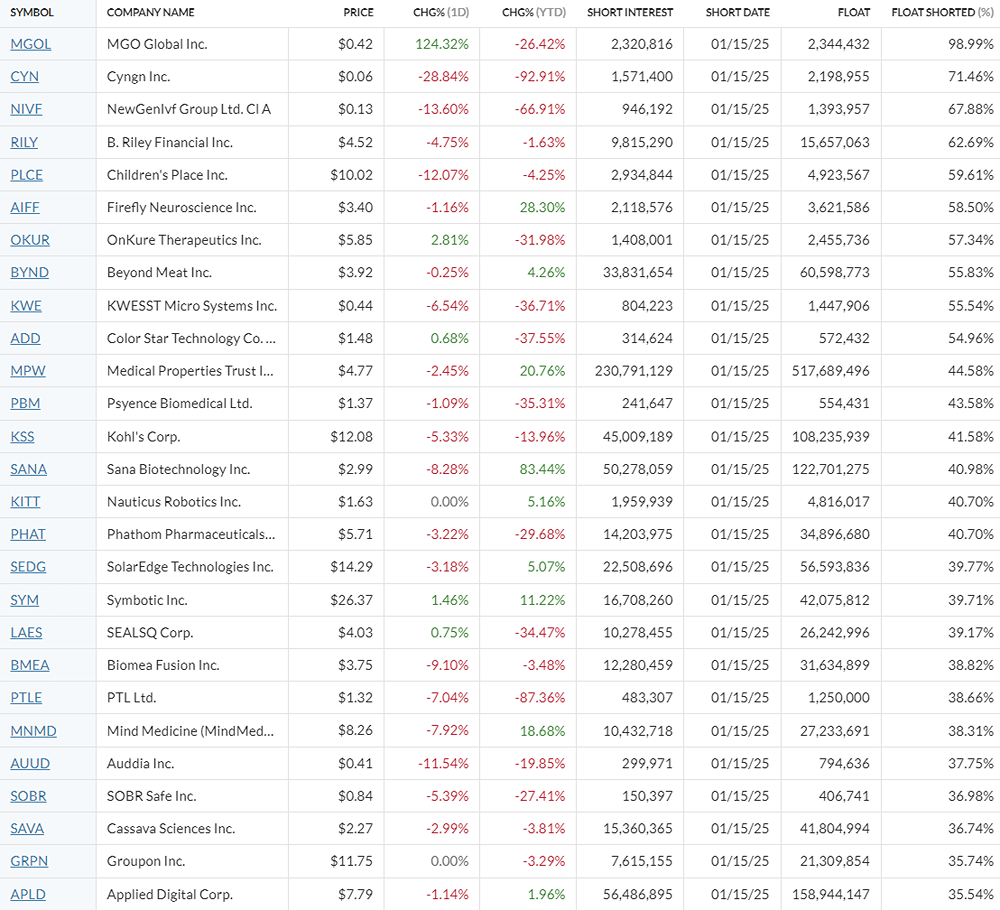Viewport: 1000px width, 910px height.
Task: Click the 71.46% float shorted value
Action: point(971,77)
